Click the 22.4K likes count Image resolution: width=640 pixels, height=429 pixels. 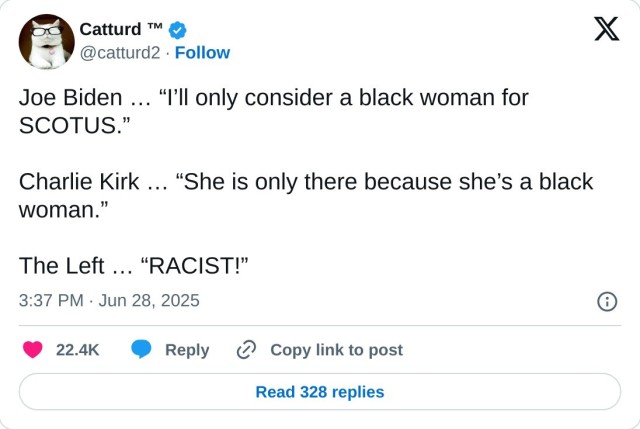pyautogui.click(x=77, y=350)
